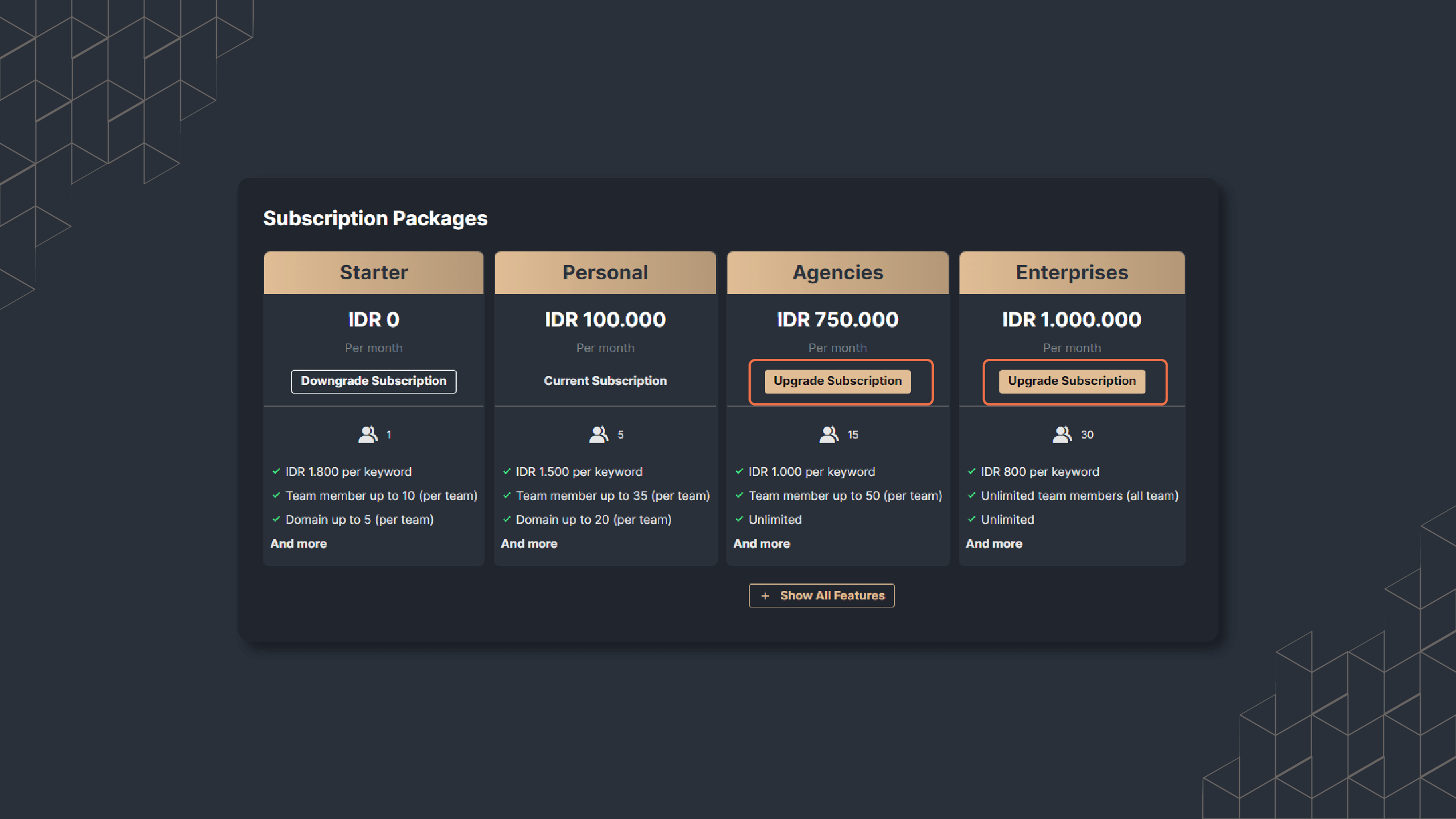Upgrade Subscription to Enterprises plan
Viewport: 1456px width, 819px height.
click(1072, 381)
